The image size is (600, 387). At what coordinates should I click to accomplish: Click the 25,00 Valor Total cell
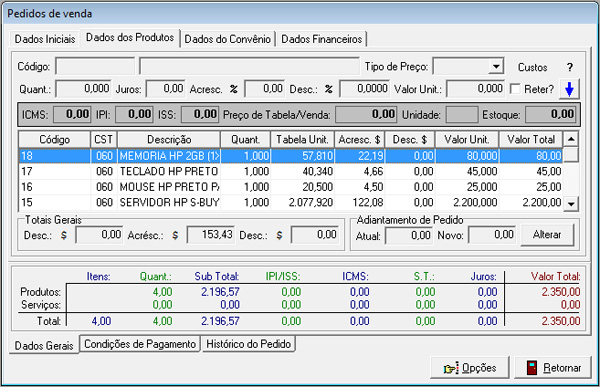point(531,187)
